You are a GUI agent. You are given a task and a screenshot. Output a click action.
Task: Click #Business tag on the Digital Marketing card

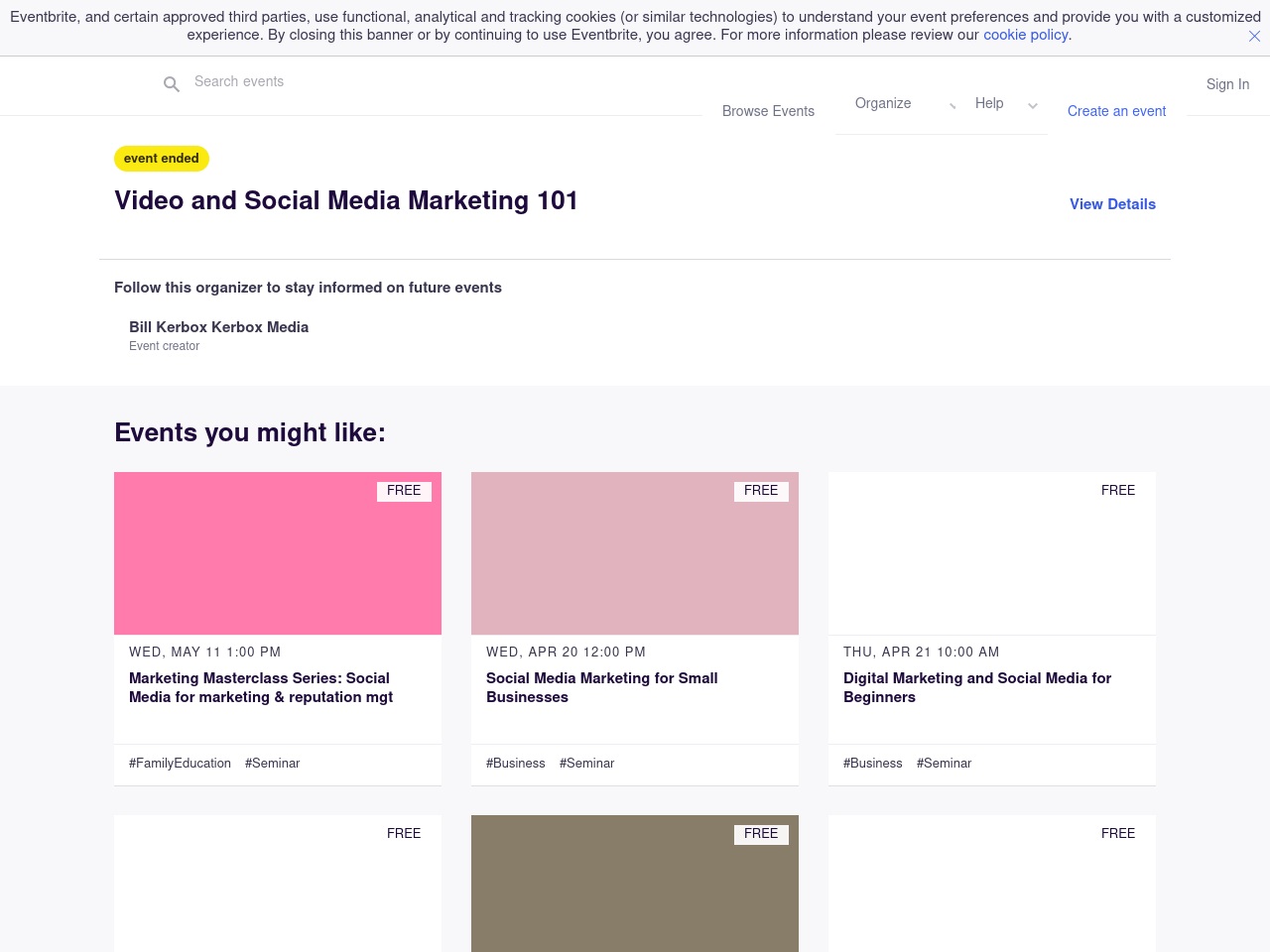872,764
